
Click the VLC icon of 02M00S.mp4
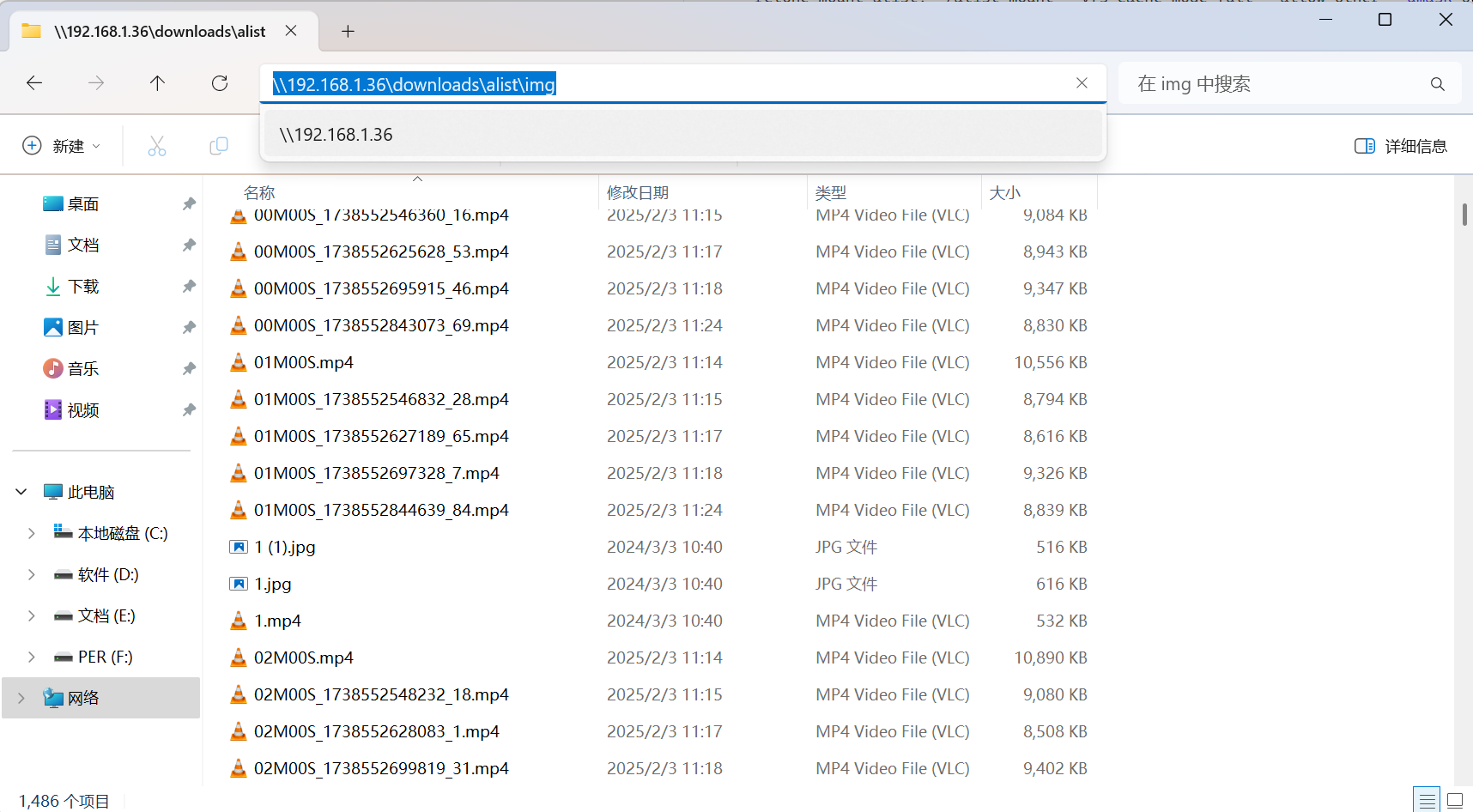[239, 657]
